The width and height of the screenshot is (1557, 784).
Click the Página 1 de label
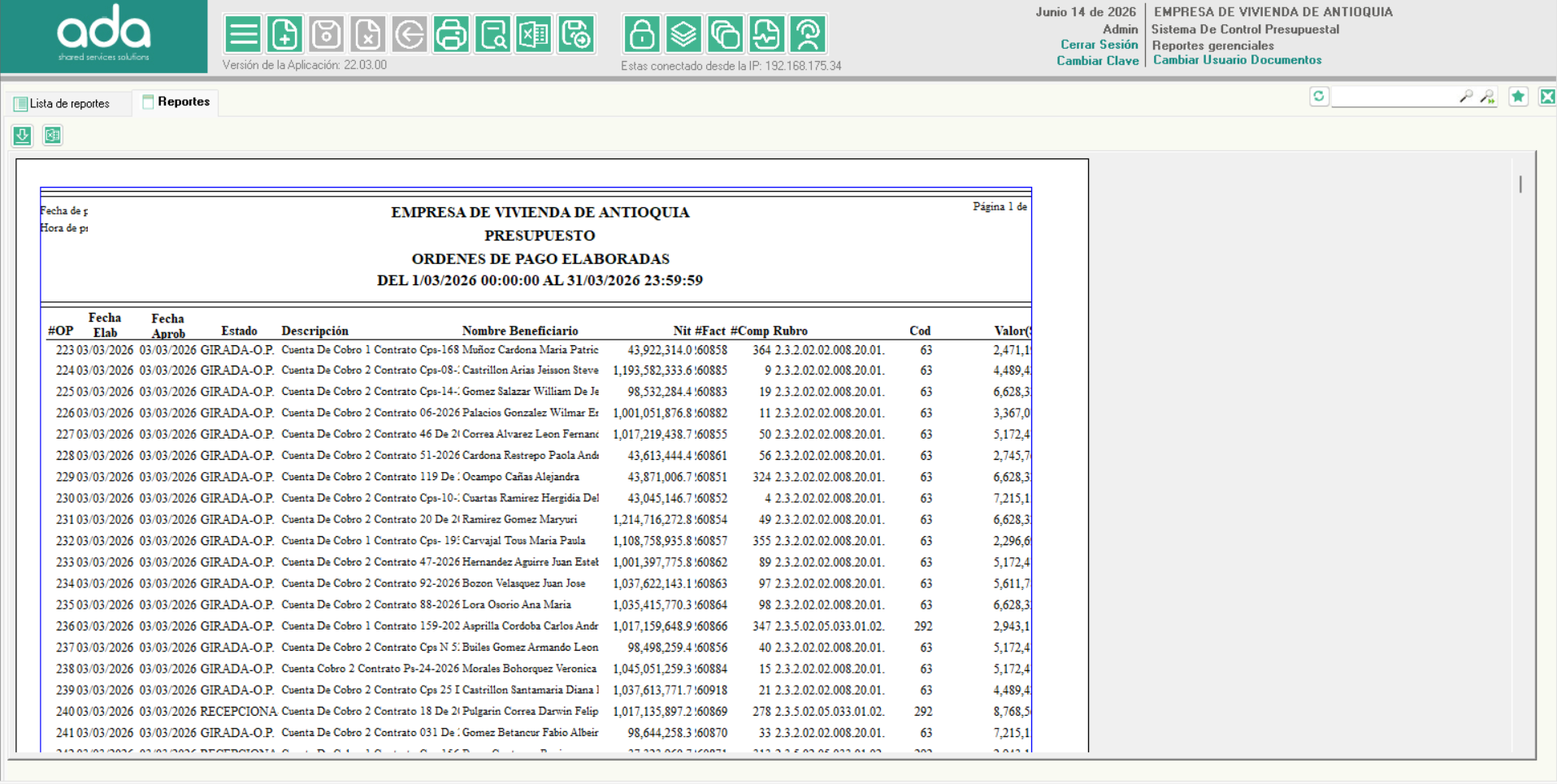click(1000, 207)
